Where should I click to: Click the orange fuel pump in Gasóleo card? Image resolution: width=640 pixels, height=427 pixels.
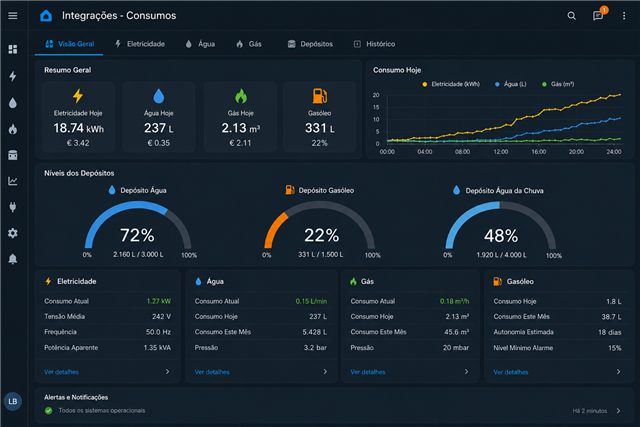[x=320, y=96]
